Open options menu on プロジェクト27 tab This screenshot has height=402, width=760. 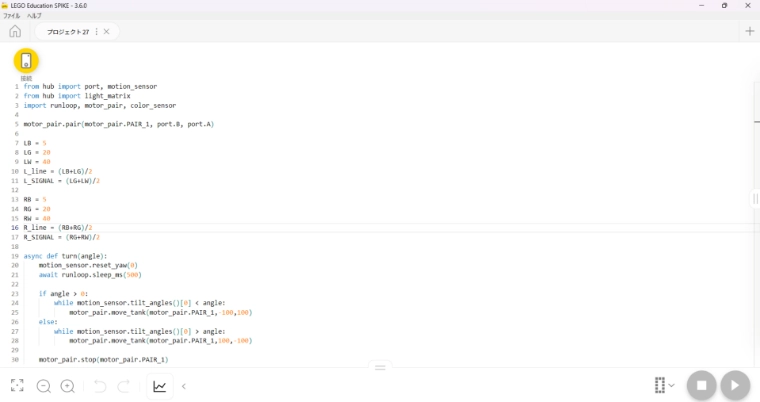pos(96,32)
